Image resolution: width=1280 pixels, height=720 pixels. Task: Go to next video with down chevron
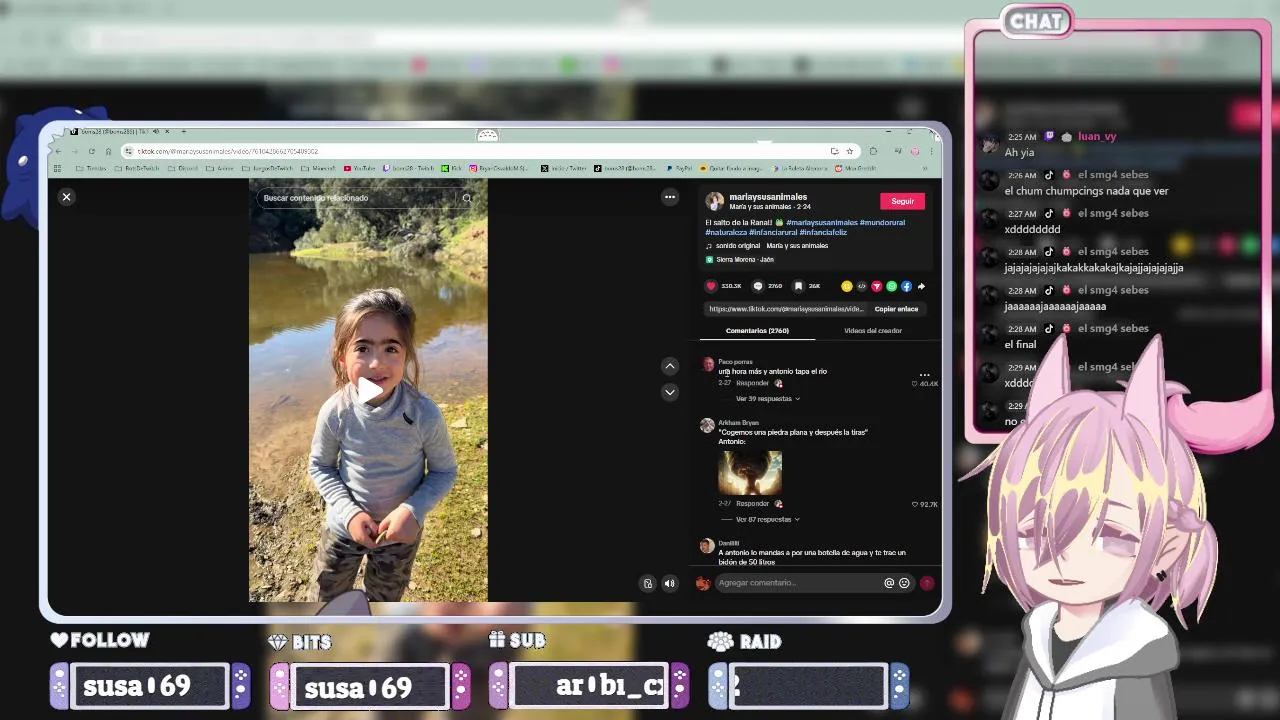670,392
